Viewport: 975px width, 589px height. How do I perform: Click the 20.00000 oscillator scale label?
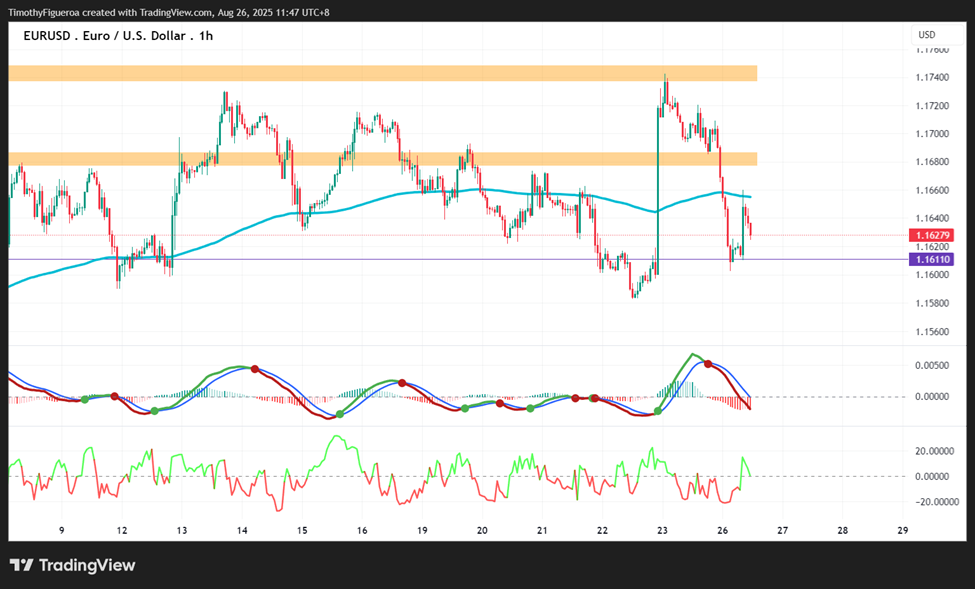tap(932, 451)
